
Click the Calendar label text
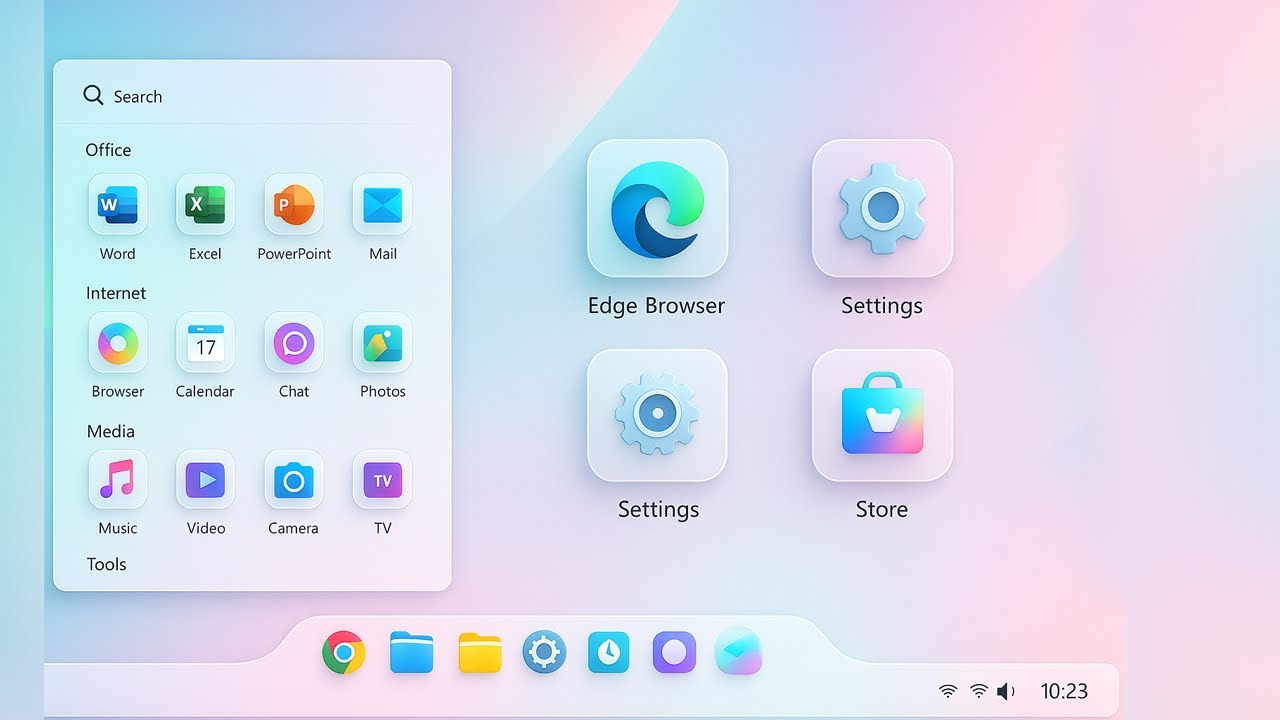point(205,391)
